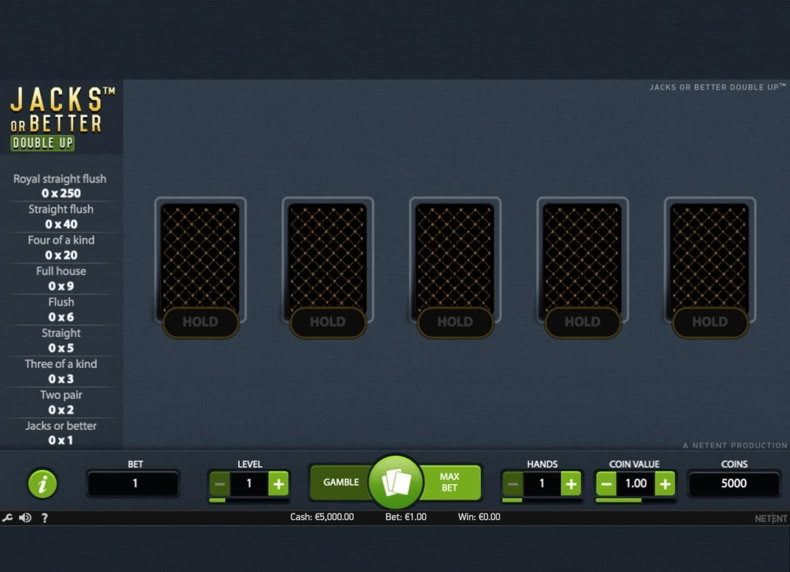This screenshot has width=790, height=572.
Task: Open the green info paytable button
Action: point(42,484)
